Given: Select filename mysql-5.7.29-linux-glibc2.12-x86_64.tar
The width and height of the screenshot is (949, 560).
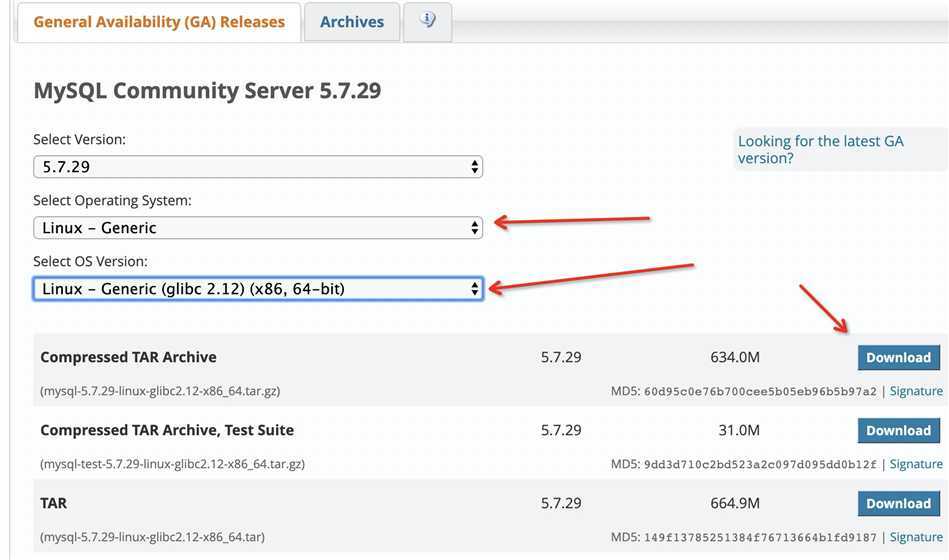Looking at the screenshot, I should click(152, 537).
